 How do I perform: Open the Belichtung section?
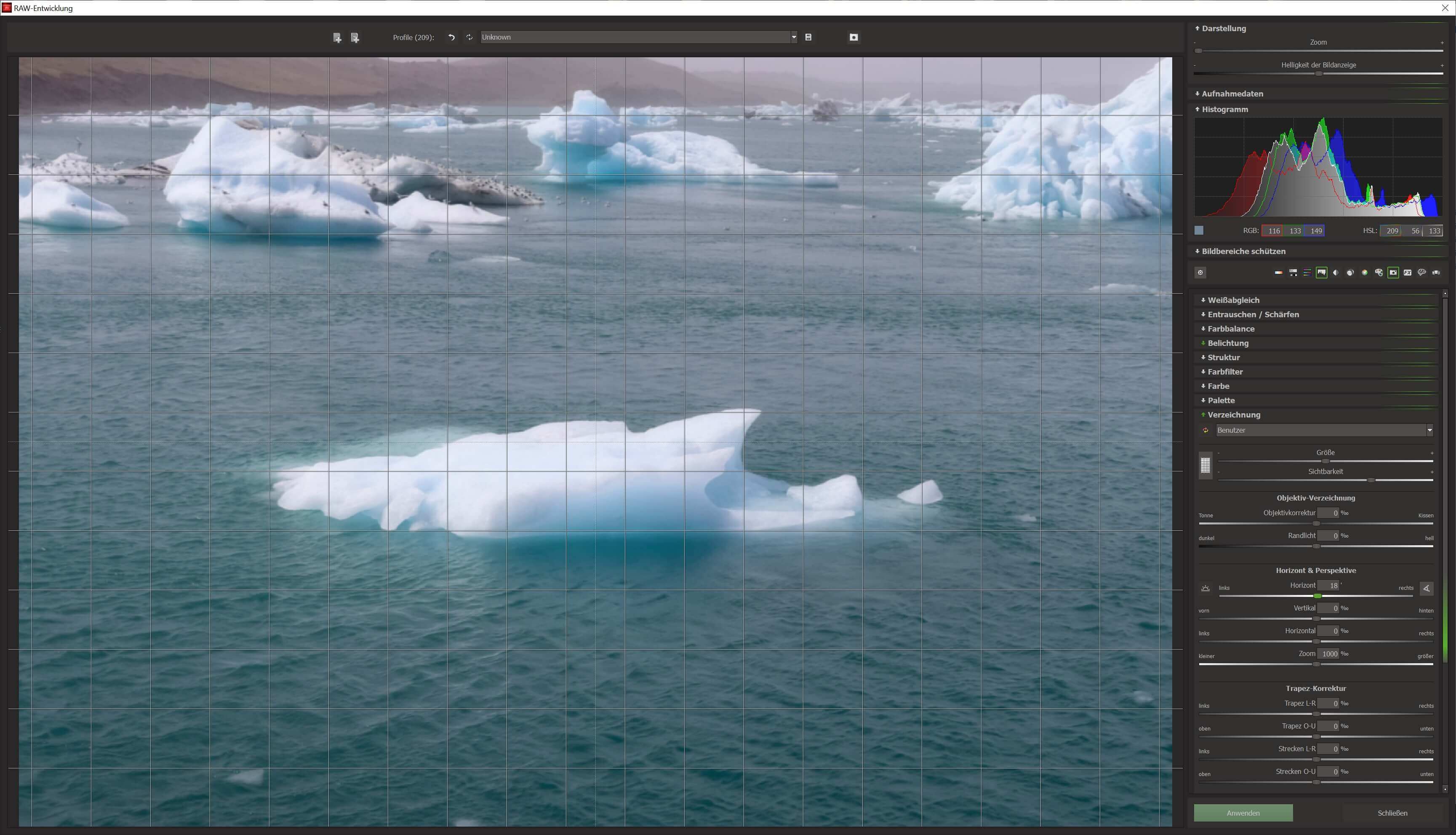(x=1227, y=343)
